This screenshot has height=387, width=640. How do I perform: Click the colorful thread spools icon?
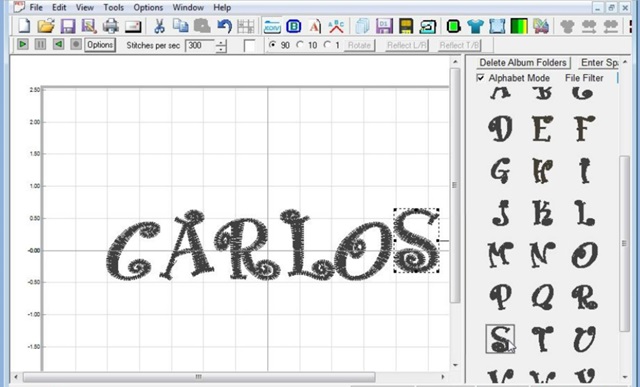540,26
